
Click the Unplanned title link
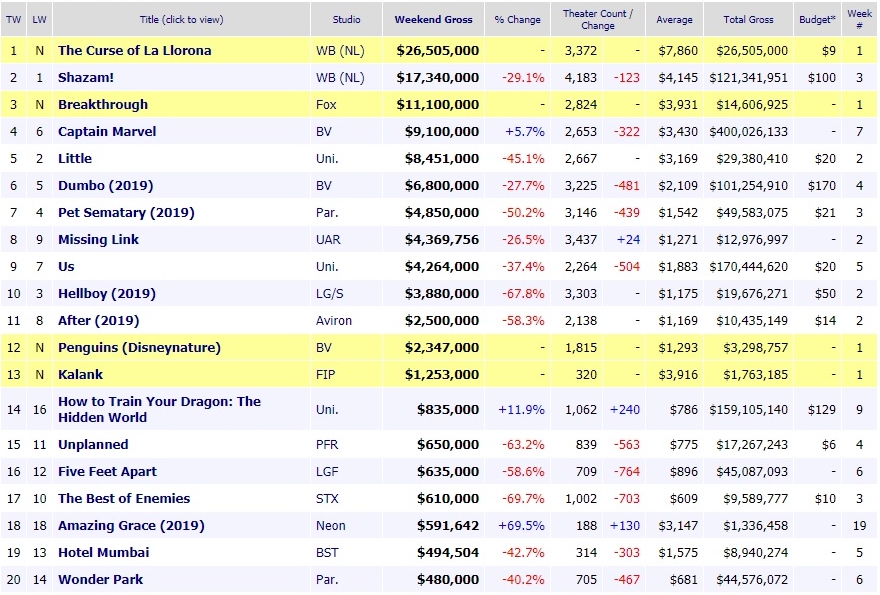pyautogui.click(x=93, y=445)
